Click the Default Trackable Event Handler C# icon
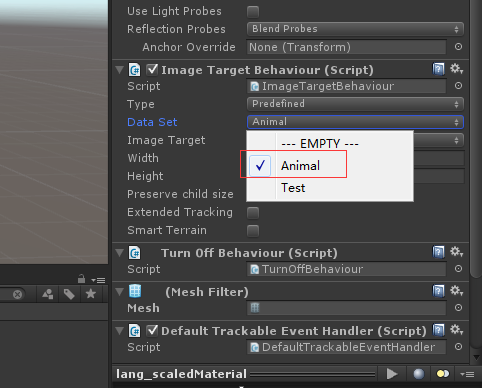The width and height of the screenshot is (482, 388). 135,331
